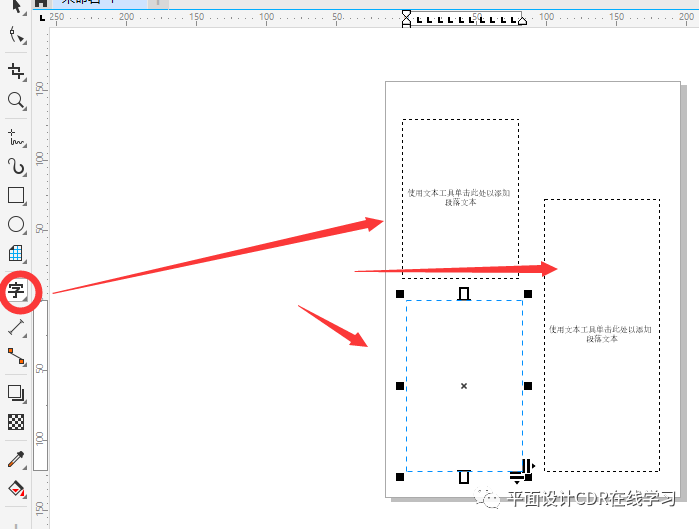Click middle-left selection handle of blue frame

tap(400, 386)
